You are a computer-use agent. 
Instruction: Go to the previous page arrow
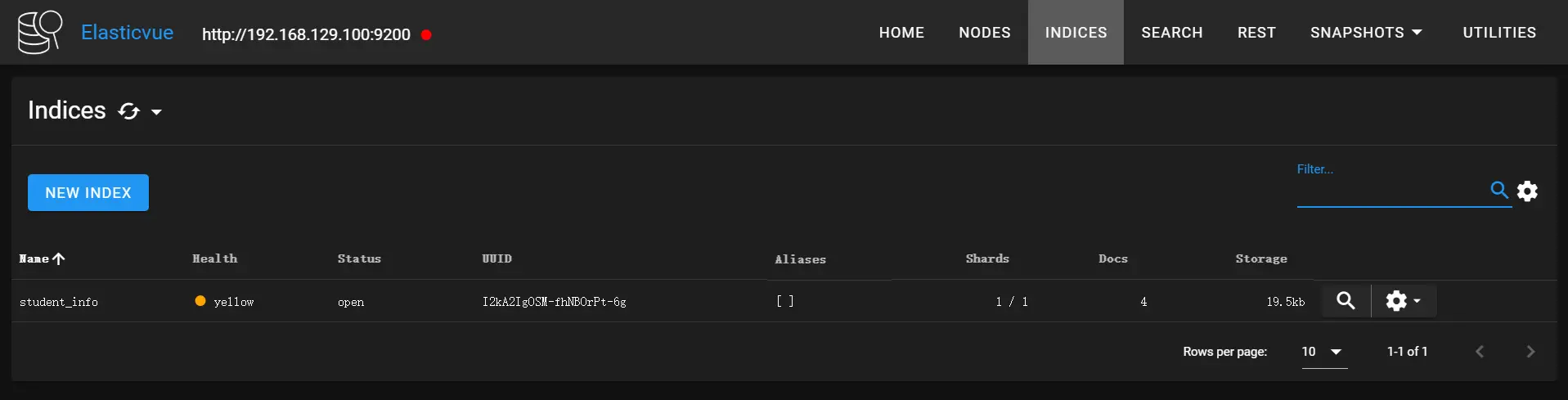1480,352
